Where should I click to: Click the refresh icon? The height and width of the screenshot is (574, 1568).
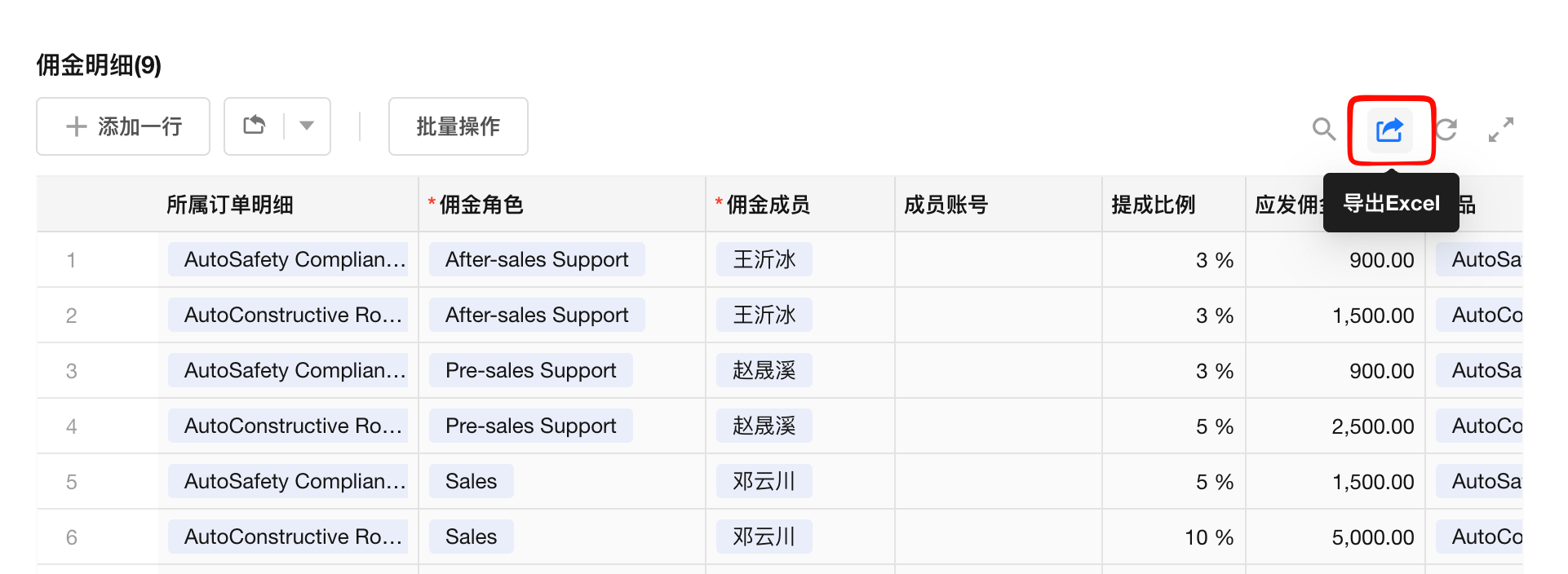point(1446,129)
